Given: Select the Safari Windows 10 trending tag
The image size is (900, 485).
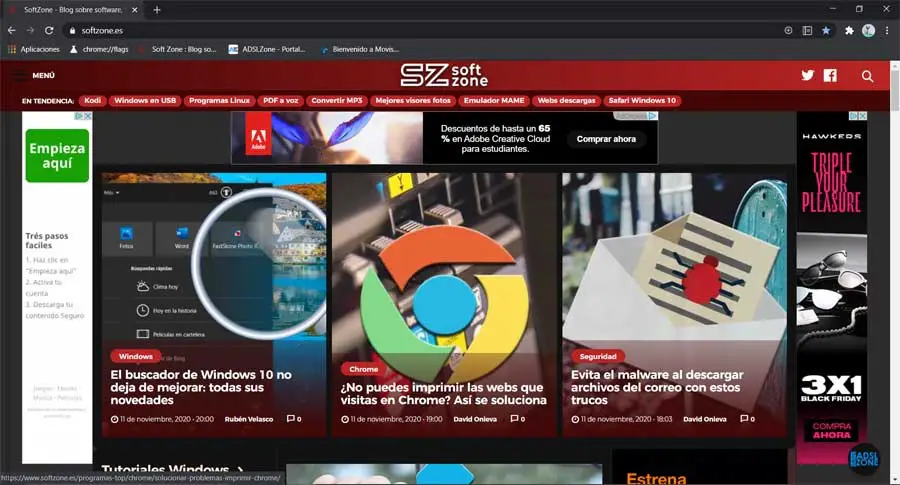Looking at the screenshot, I should pyautogui.click(x=642, y=100).
